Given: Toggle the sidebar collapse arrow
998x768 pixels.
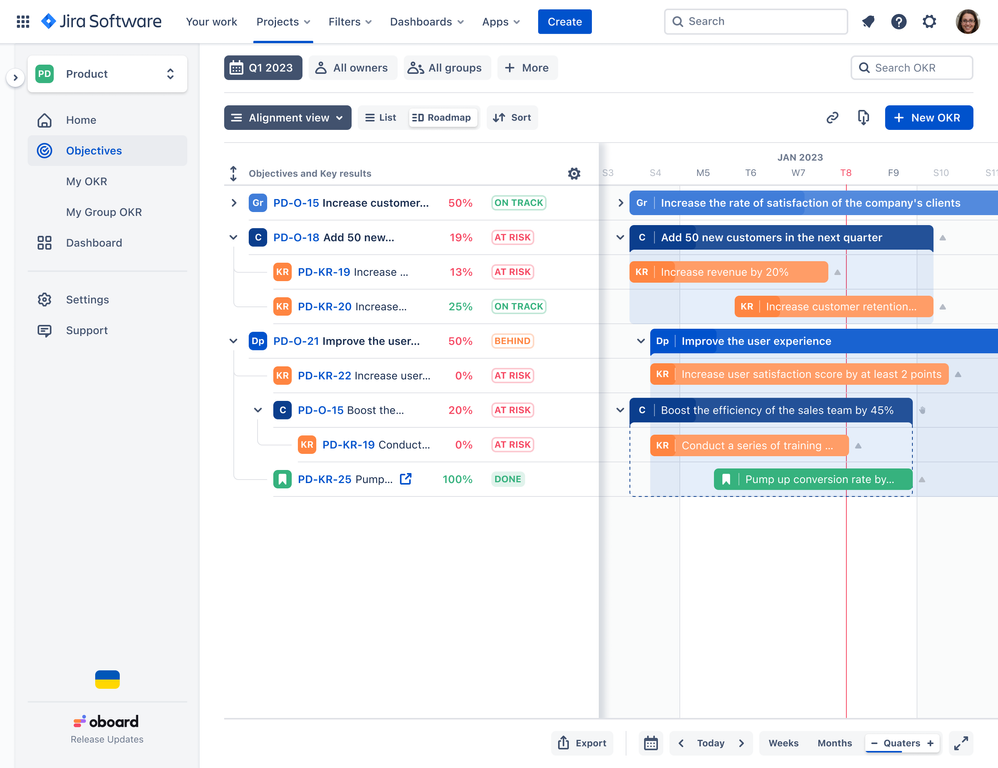Looking at the screenshot, I should tap(14, 75).
